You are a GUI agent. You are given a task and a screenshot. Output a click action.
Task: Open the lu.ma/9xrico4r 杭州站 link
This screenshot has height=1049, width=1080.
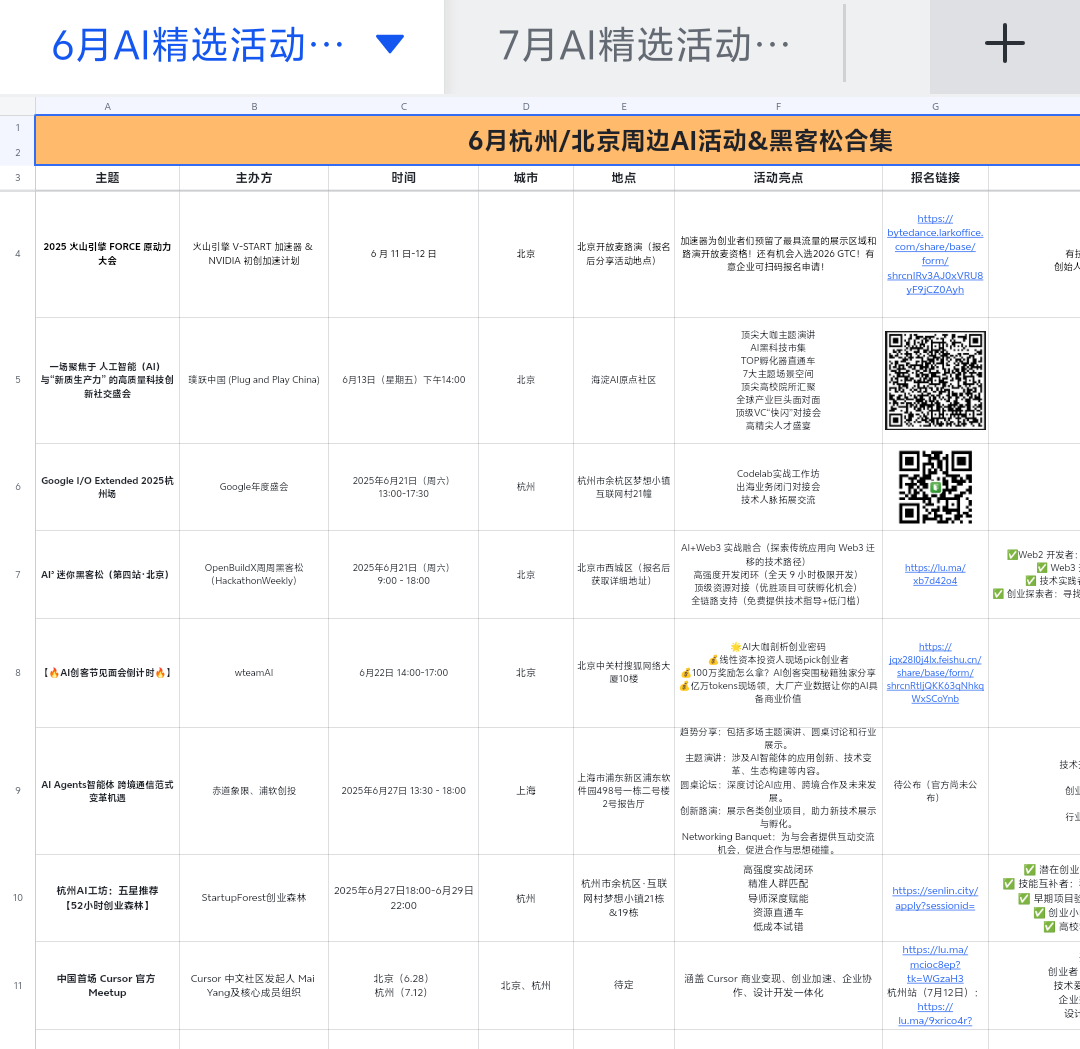point(935,1014)
